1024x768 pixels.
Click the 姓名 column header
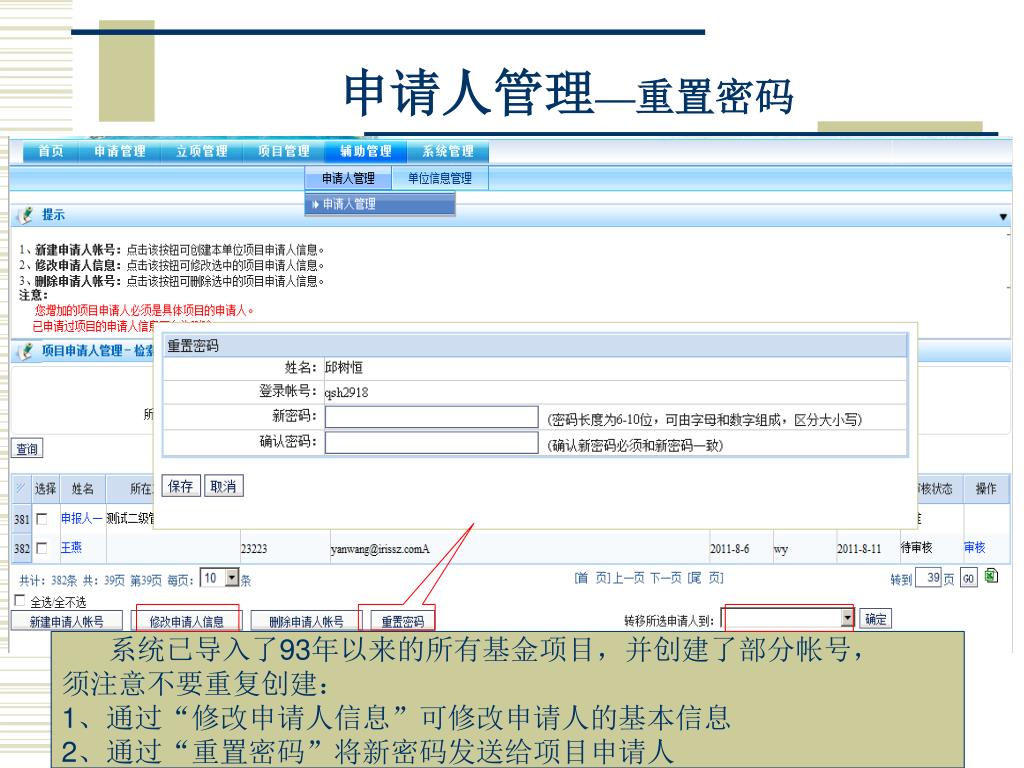[x=83, y=489]
